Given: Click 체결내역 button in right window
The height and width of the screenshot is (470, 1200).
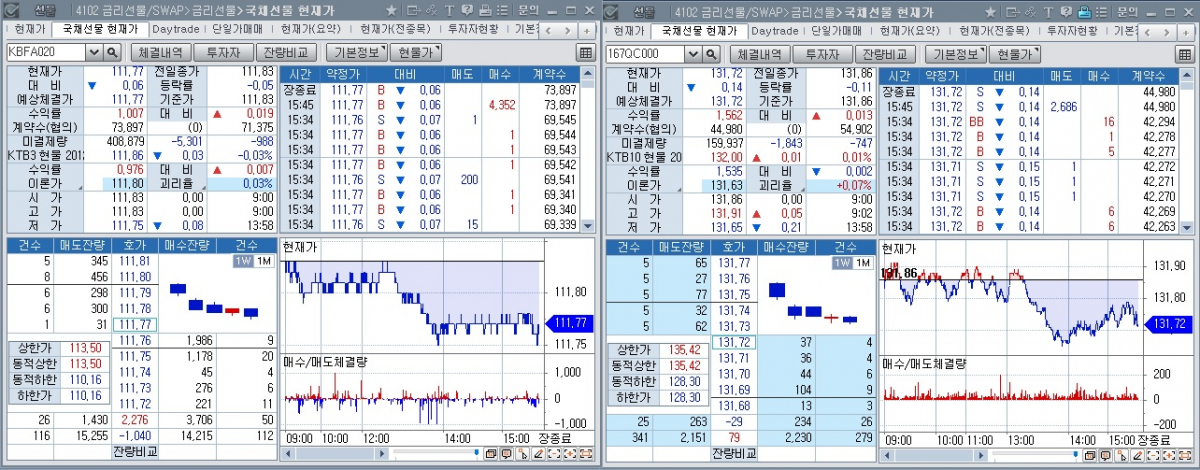Looking at the screenshot, I should pyautogui.click(x=759, y=53).
